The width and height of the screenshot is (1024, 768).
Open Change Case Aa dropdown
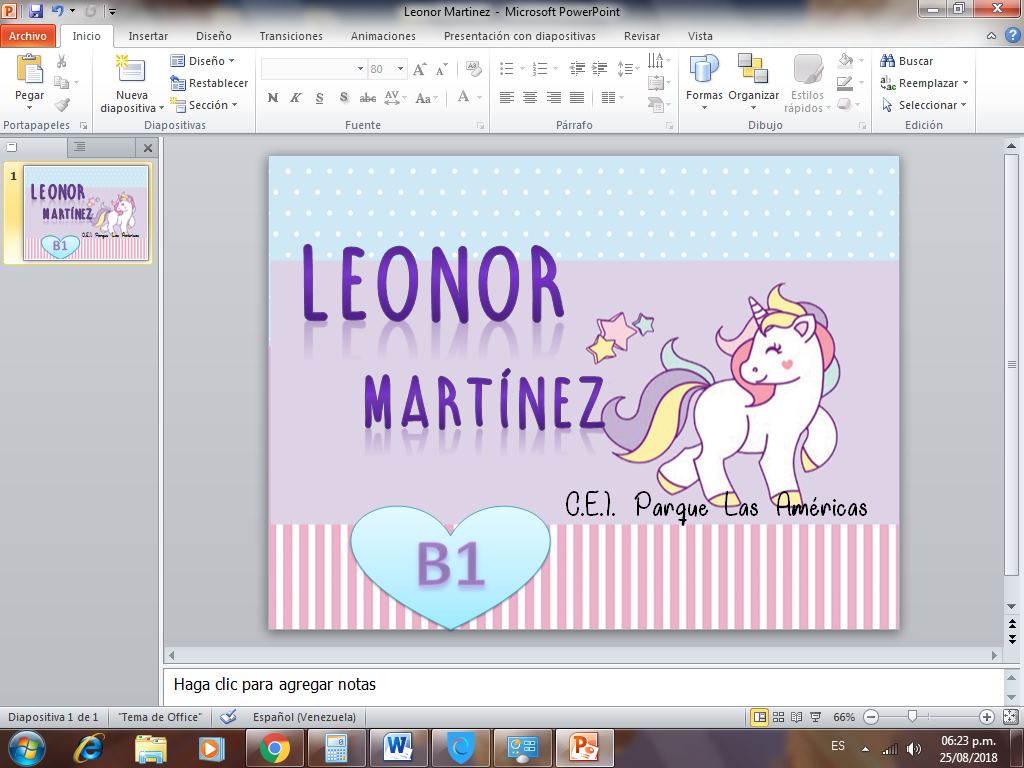[x=426, y=98]
